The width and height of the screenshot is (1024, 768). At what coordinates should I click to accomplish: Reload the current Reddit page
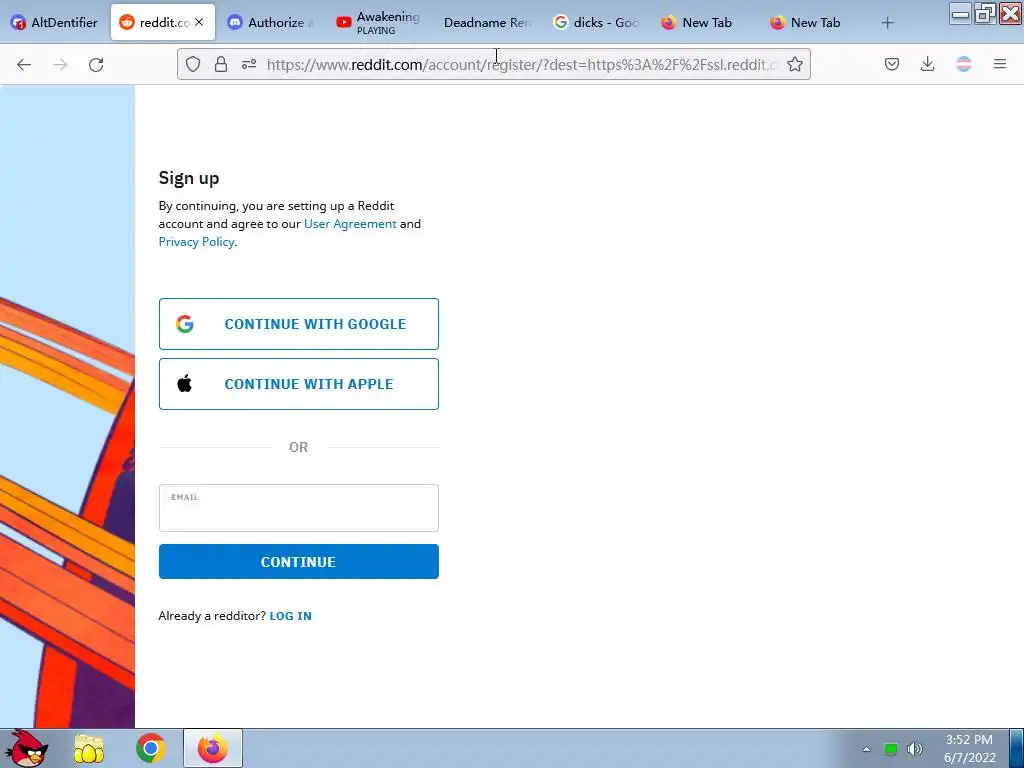pos(96,64)
